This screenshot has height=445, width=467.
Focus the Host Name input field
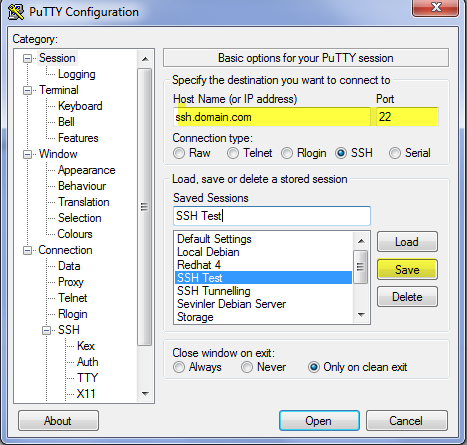point(272,117)
